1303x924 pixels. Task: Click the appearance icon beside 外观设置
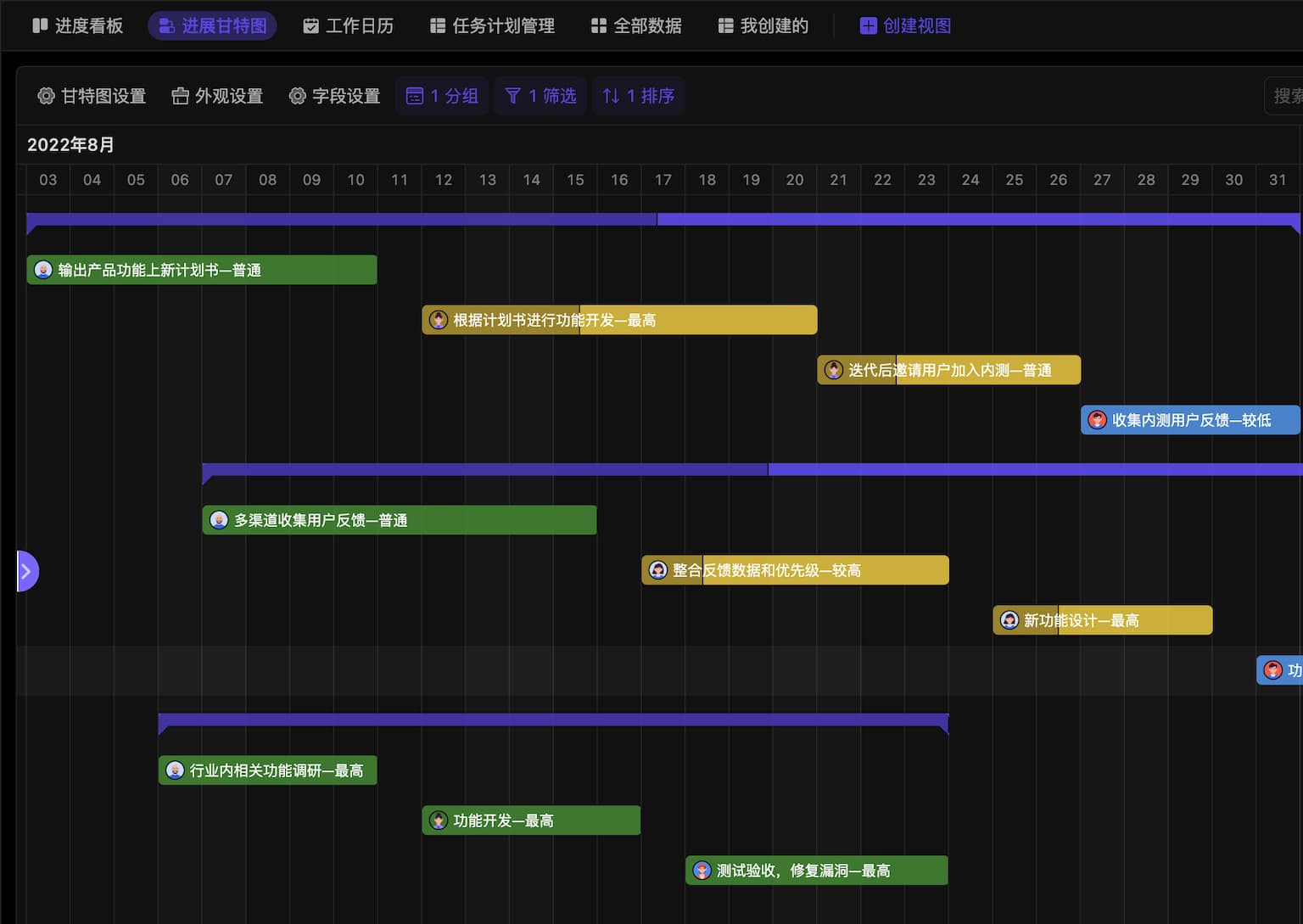pos(180,96)
